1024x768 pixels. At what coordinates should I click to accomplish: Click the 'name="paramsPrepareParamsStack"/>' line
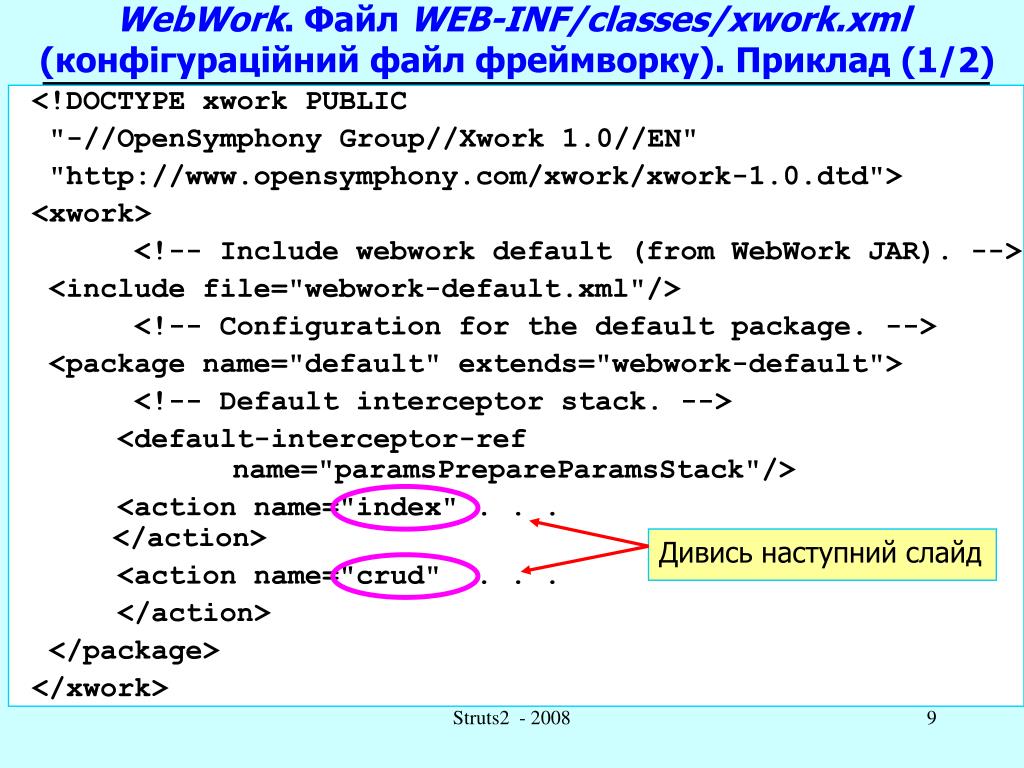(514, 470)
